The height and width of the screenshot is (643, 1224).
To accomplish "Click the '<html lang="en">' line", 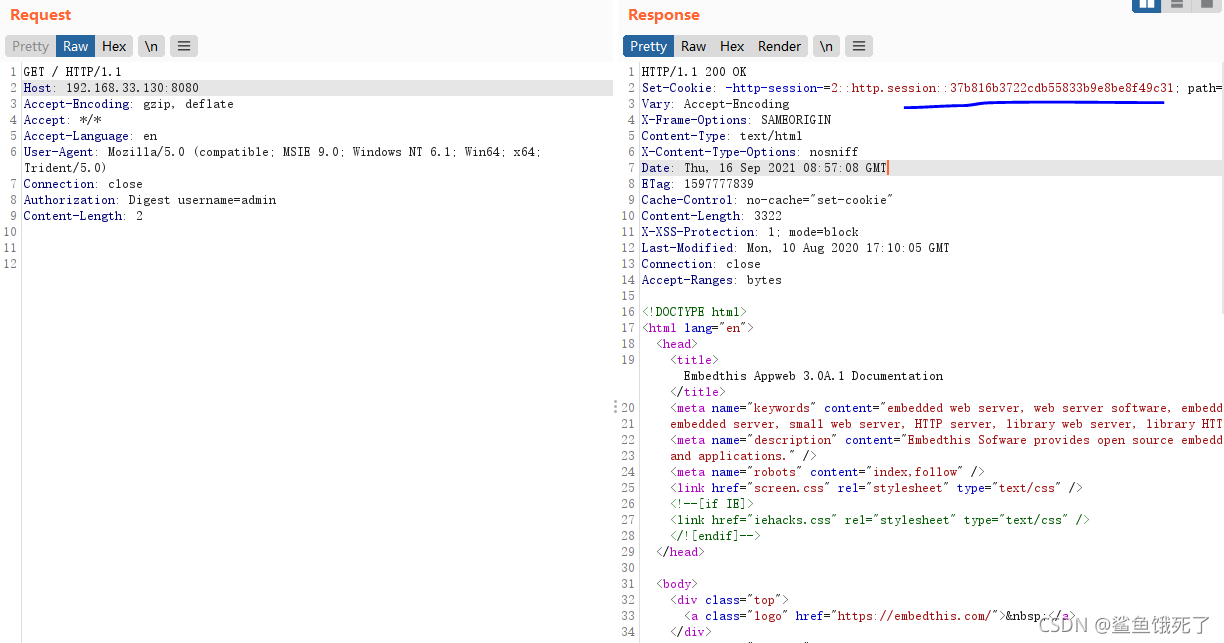I will coord(698,328).
